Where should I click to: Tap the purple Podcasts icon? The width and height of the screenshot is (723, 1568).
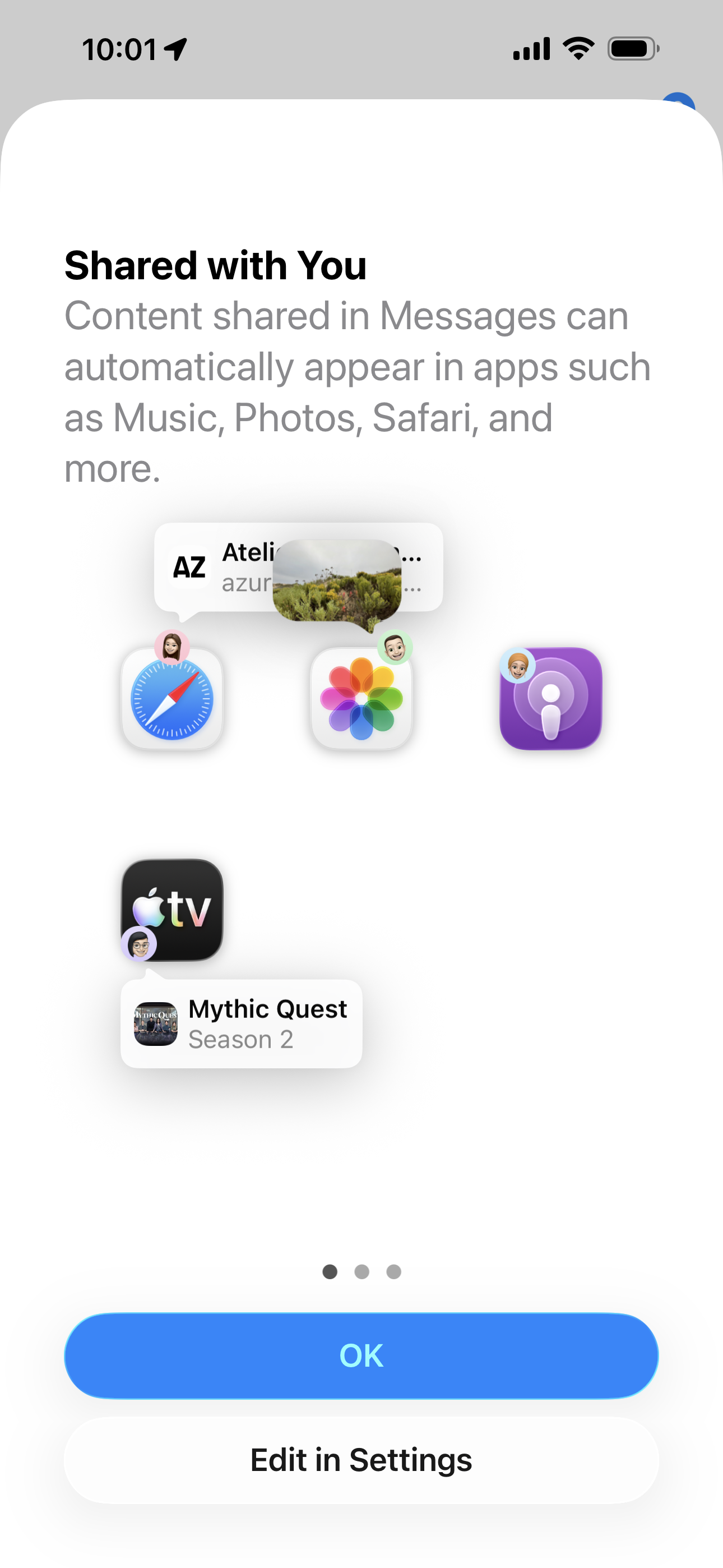point(551,698)
